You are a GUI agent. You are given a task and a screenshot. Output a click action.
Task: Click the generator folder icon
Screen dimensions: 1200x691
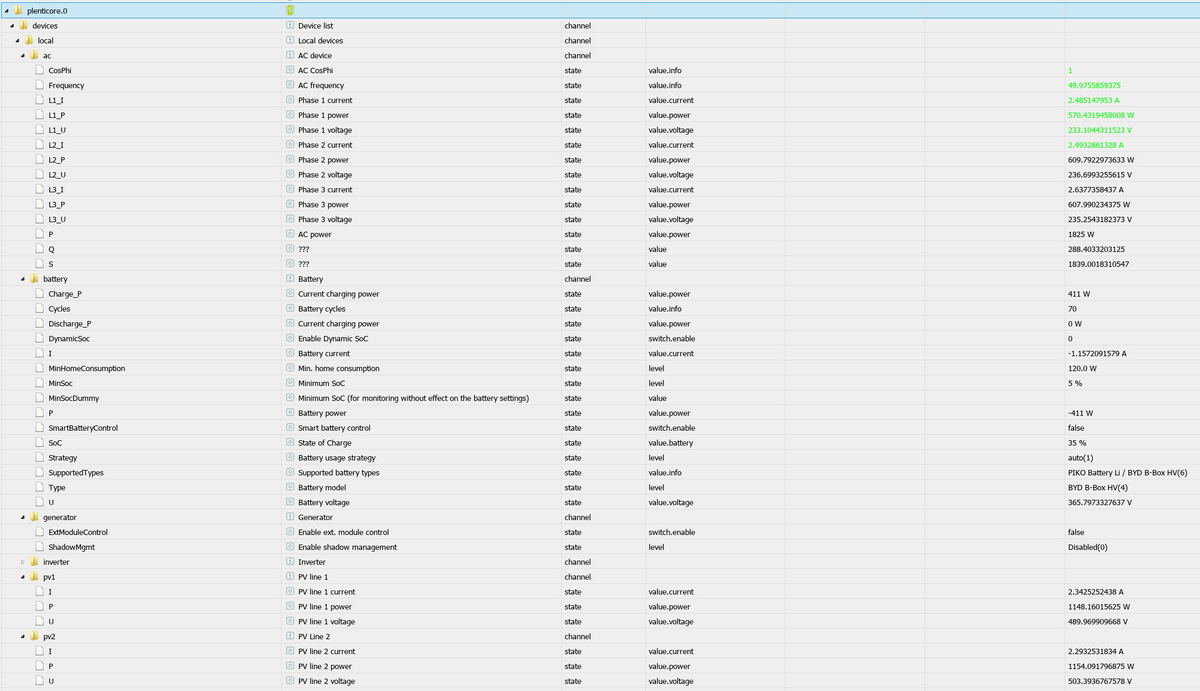click(34, 517)
